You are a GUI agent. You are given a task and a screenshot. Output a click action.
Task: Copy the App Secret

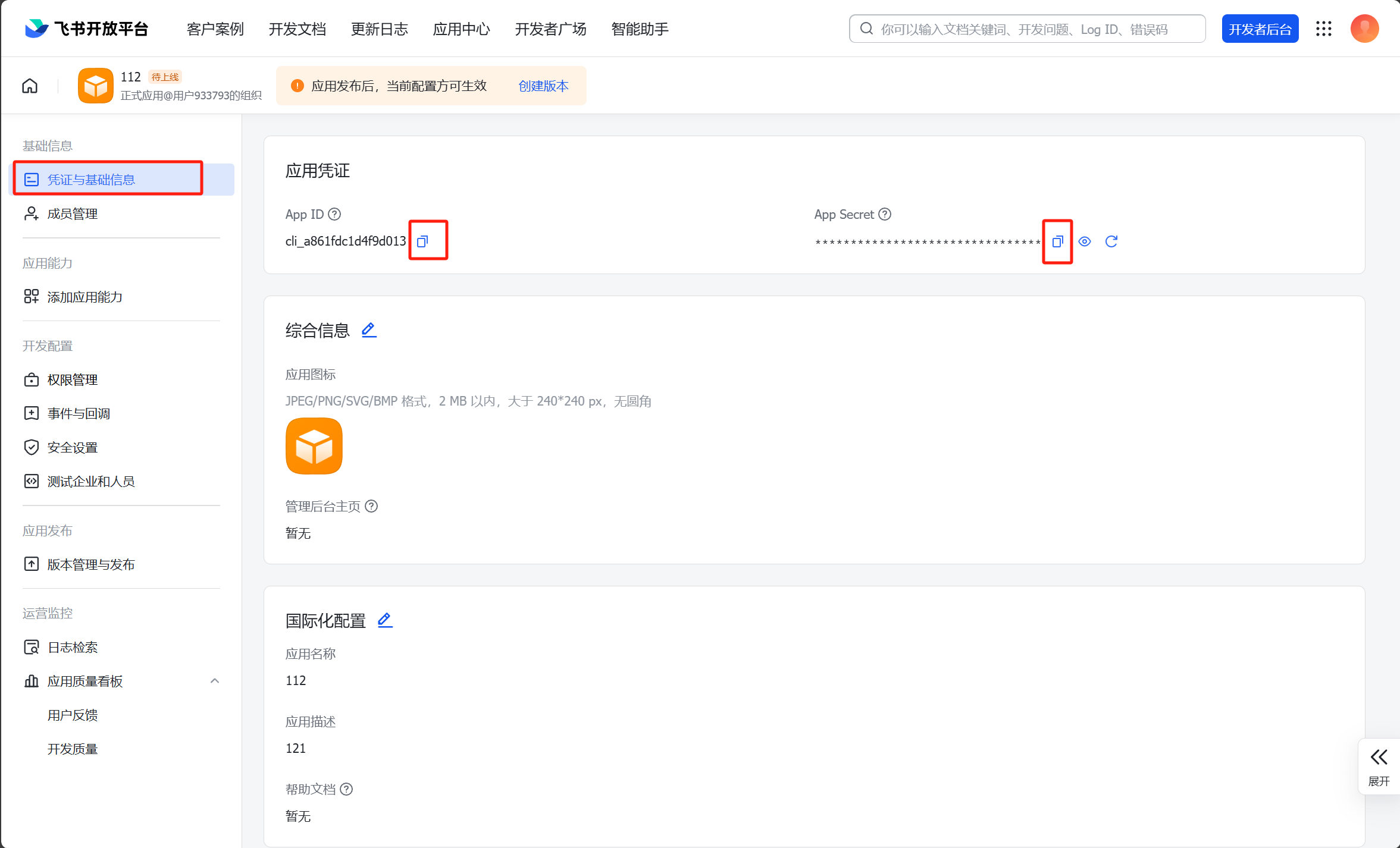tap(1057, 241)
